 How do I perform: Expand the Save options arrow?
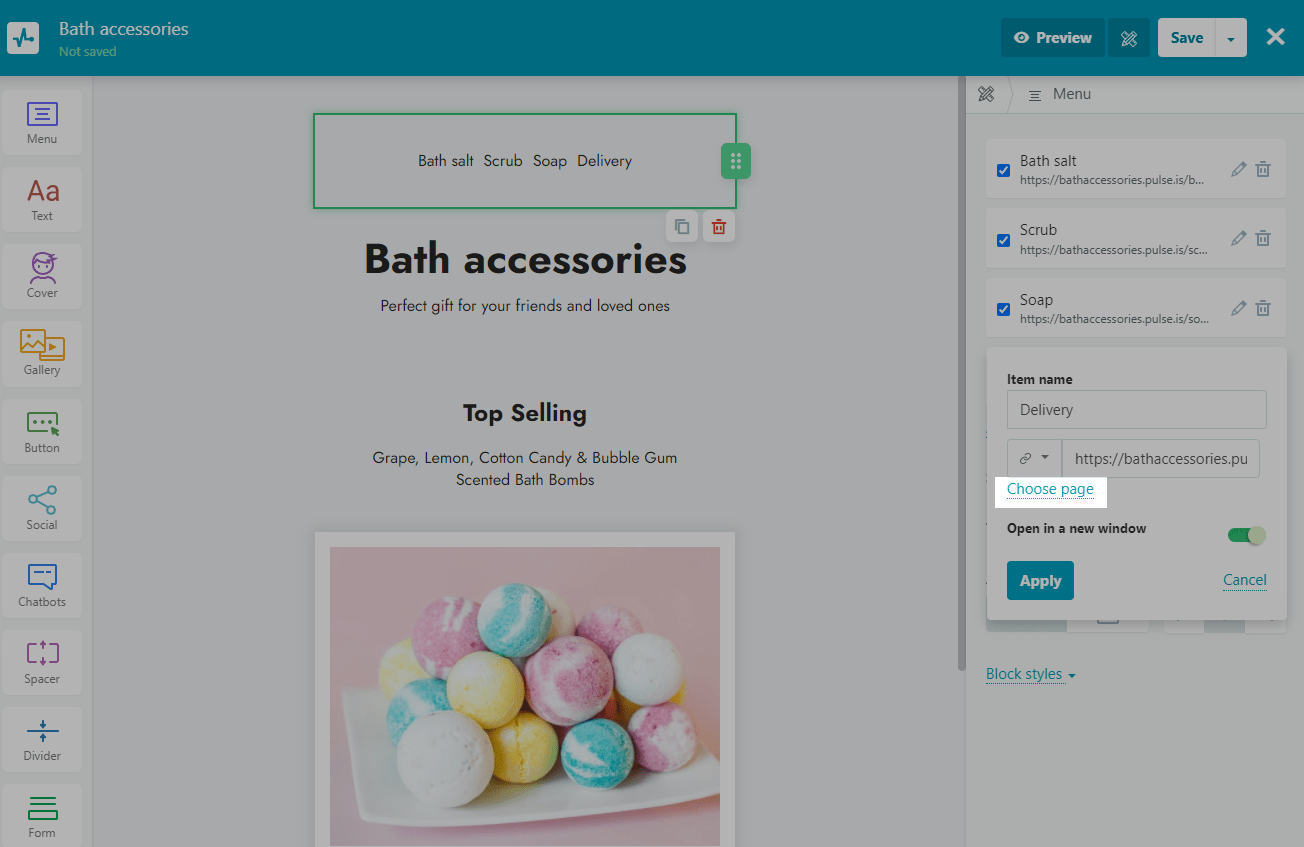1230,38
